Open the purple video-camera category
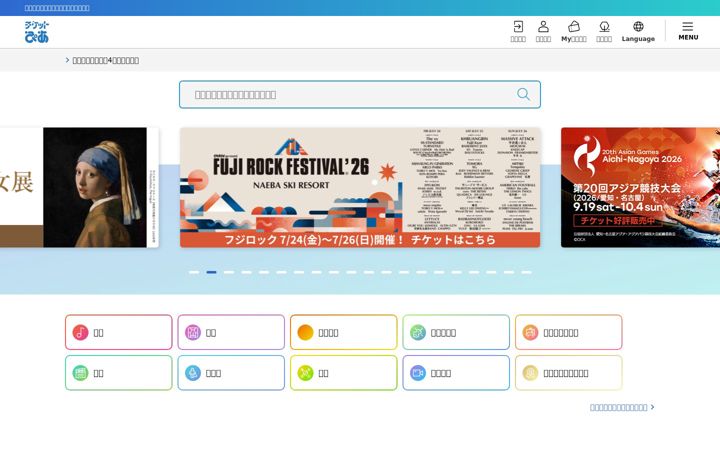This screenshot has width=720, height=450. [456, 372]
